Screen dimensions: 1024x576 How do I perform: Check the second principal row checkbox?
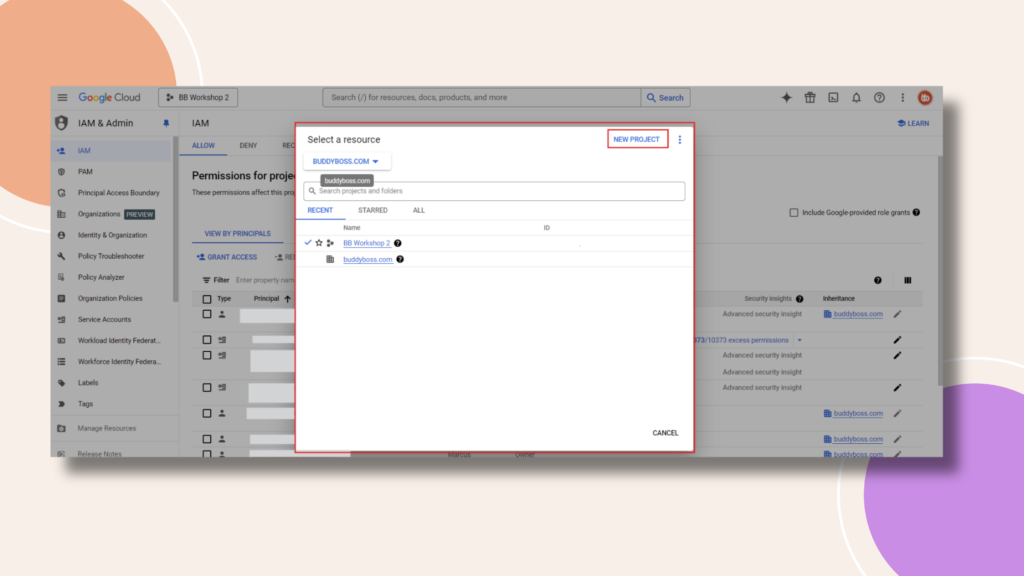206,340
